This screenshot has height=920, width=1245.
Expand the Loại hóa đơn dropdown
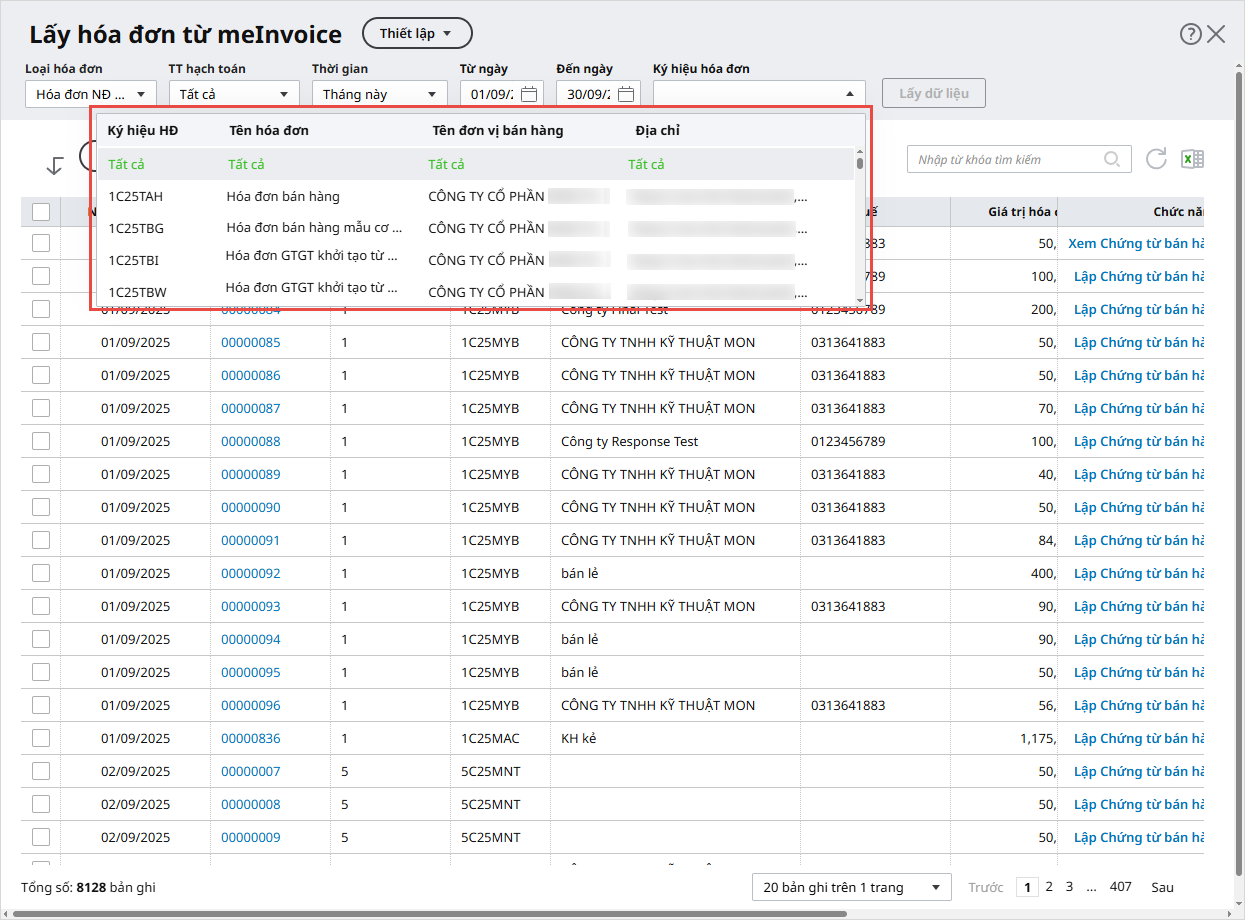[x=90, y=94]
